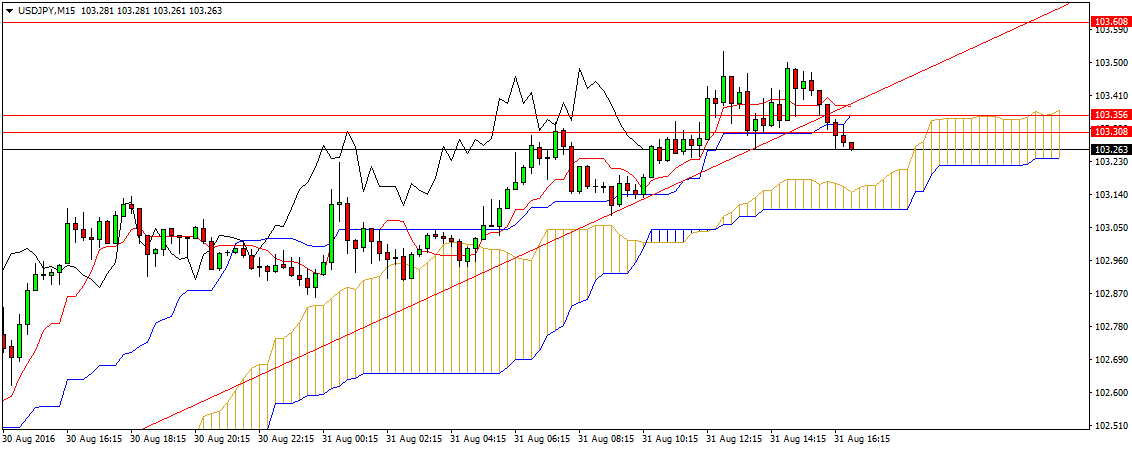Click the 102.870 price scale value
Screen dimensions: 1132x450
coord(1111,294)
